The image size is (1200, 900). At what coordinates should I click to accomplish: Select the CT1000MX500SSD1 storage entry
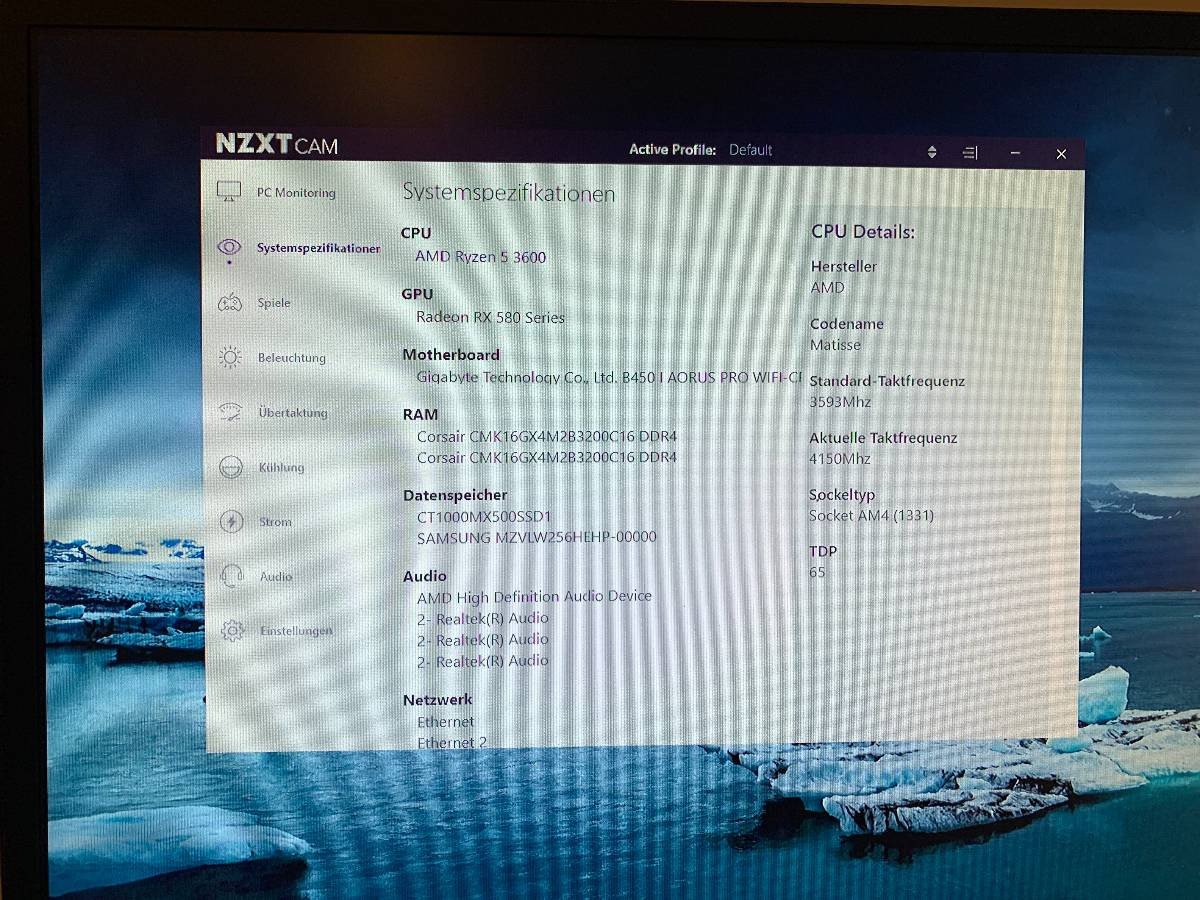coord(484,517)
